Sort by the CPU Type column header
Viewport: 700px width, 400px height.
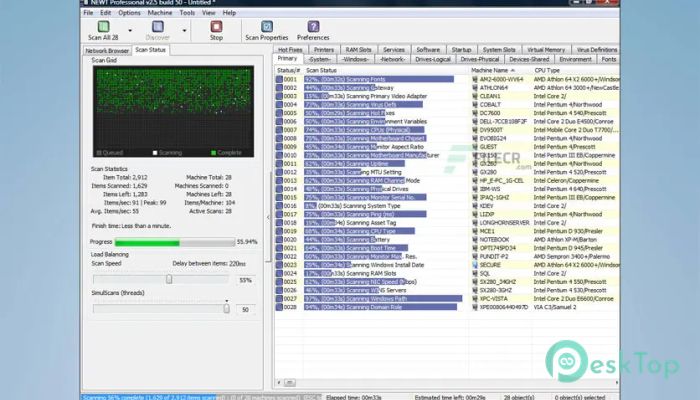(576, 71)
